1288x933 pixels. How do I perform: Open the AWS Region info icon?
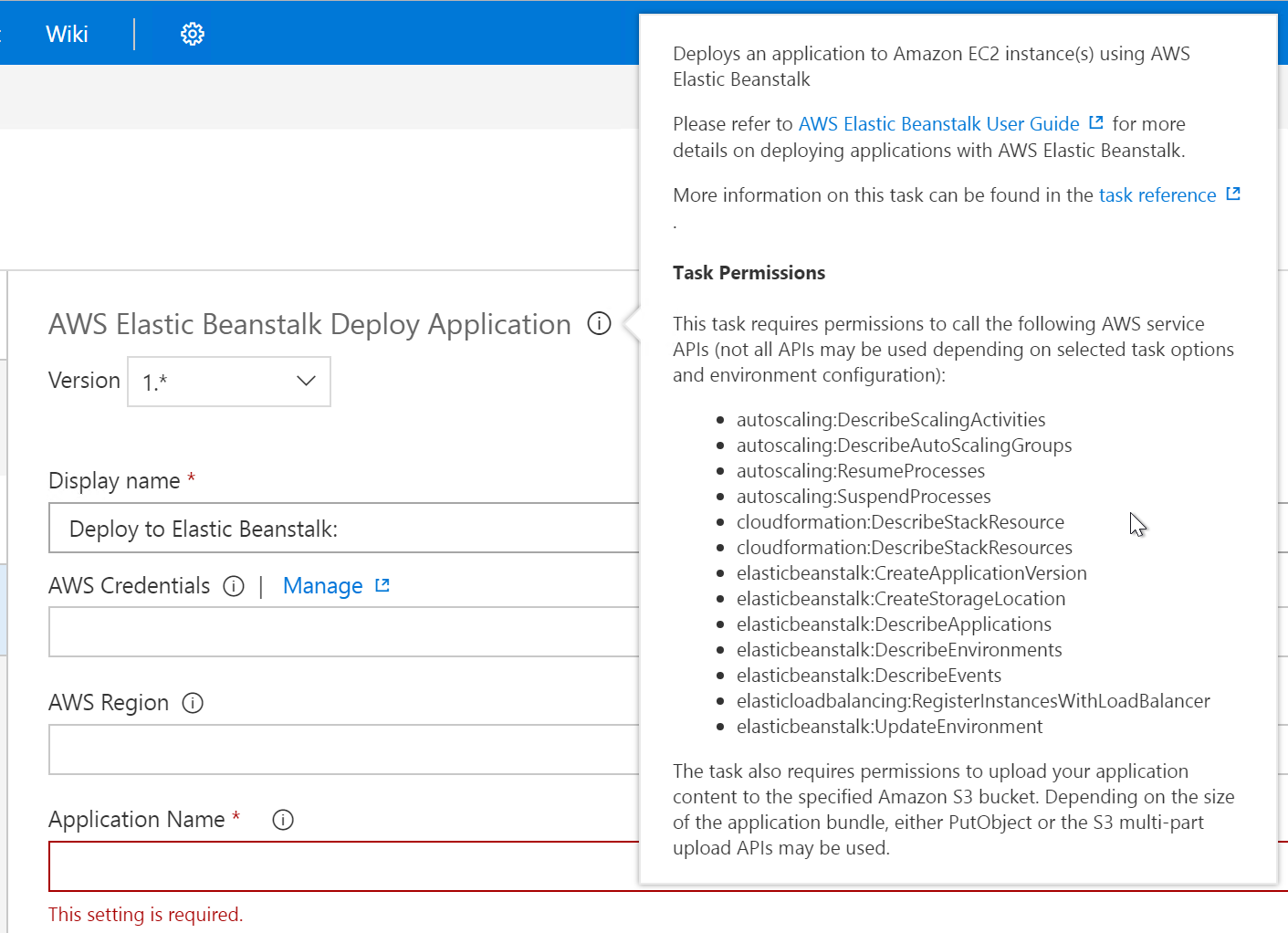pyautogui.click(x=193, y=703)
